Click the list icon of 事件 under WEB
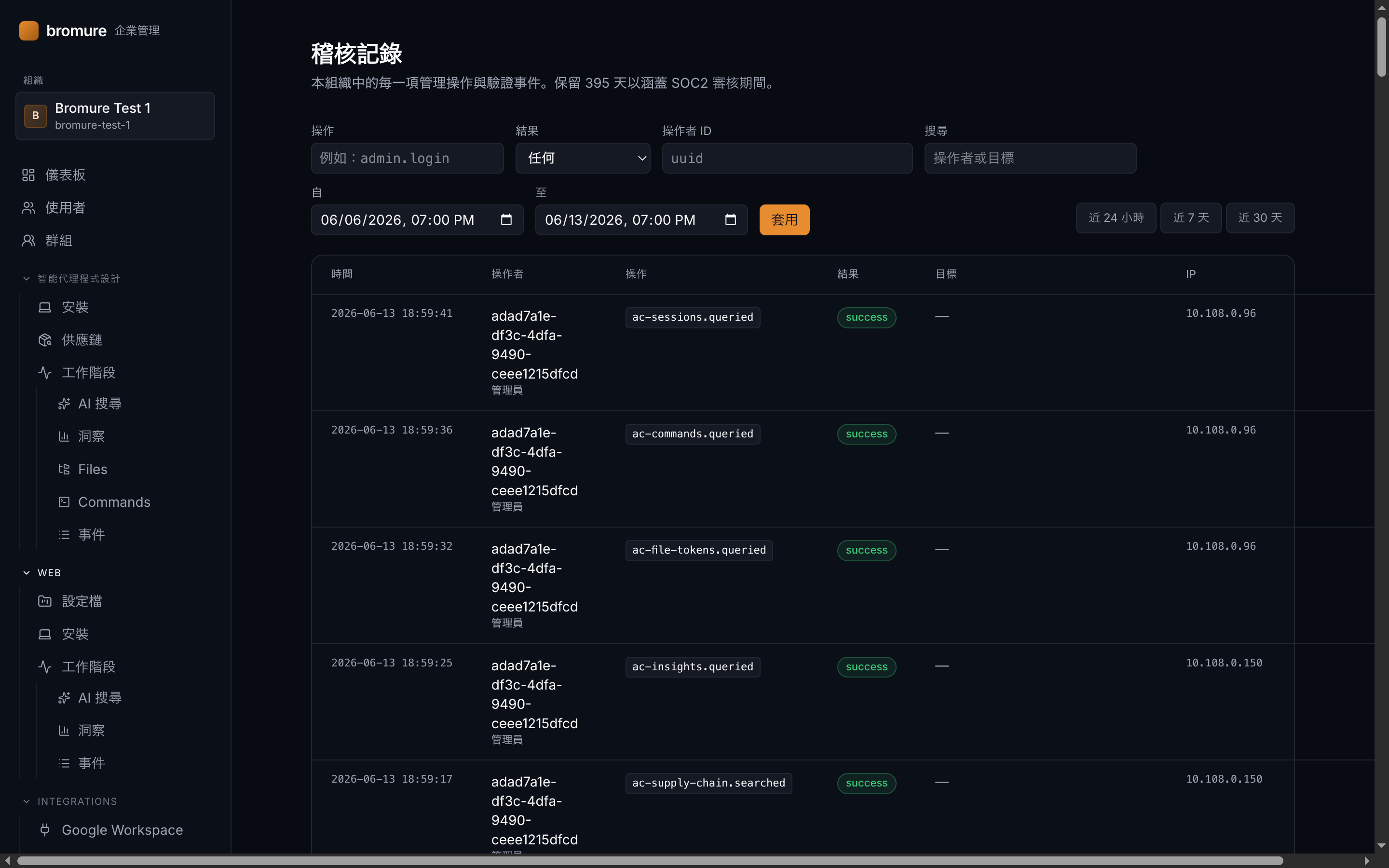 64,763
